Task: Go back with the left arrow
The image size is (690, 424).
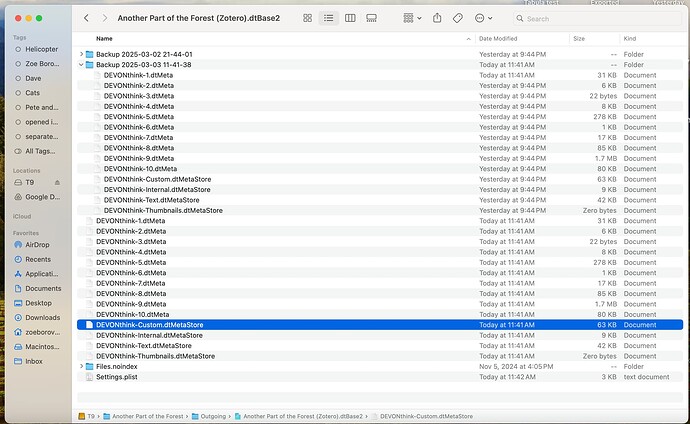Action: tap(87, 18)
